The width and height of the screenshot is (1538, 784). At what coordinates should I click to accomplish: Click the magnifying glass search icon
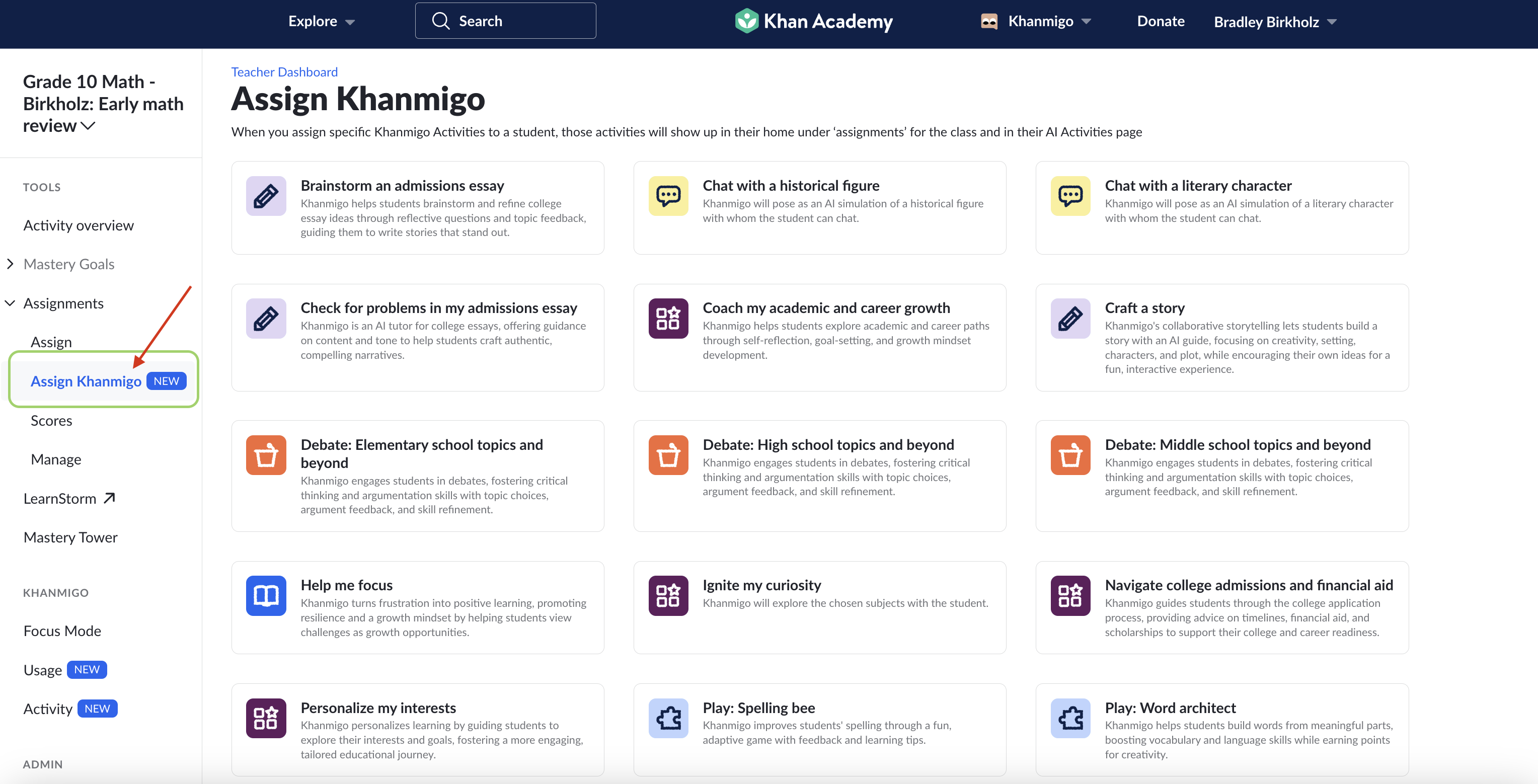[x=441, y=21]
